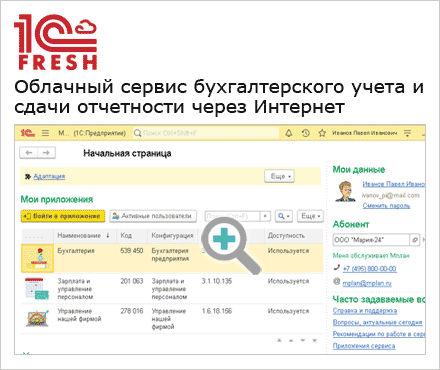Open Справка и поддержка link
The image size is (440, 370).
point(365,311)
